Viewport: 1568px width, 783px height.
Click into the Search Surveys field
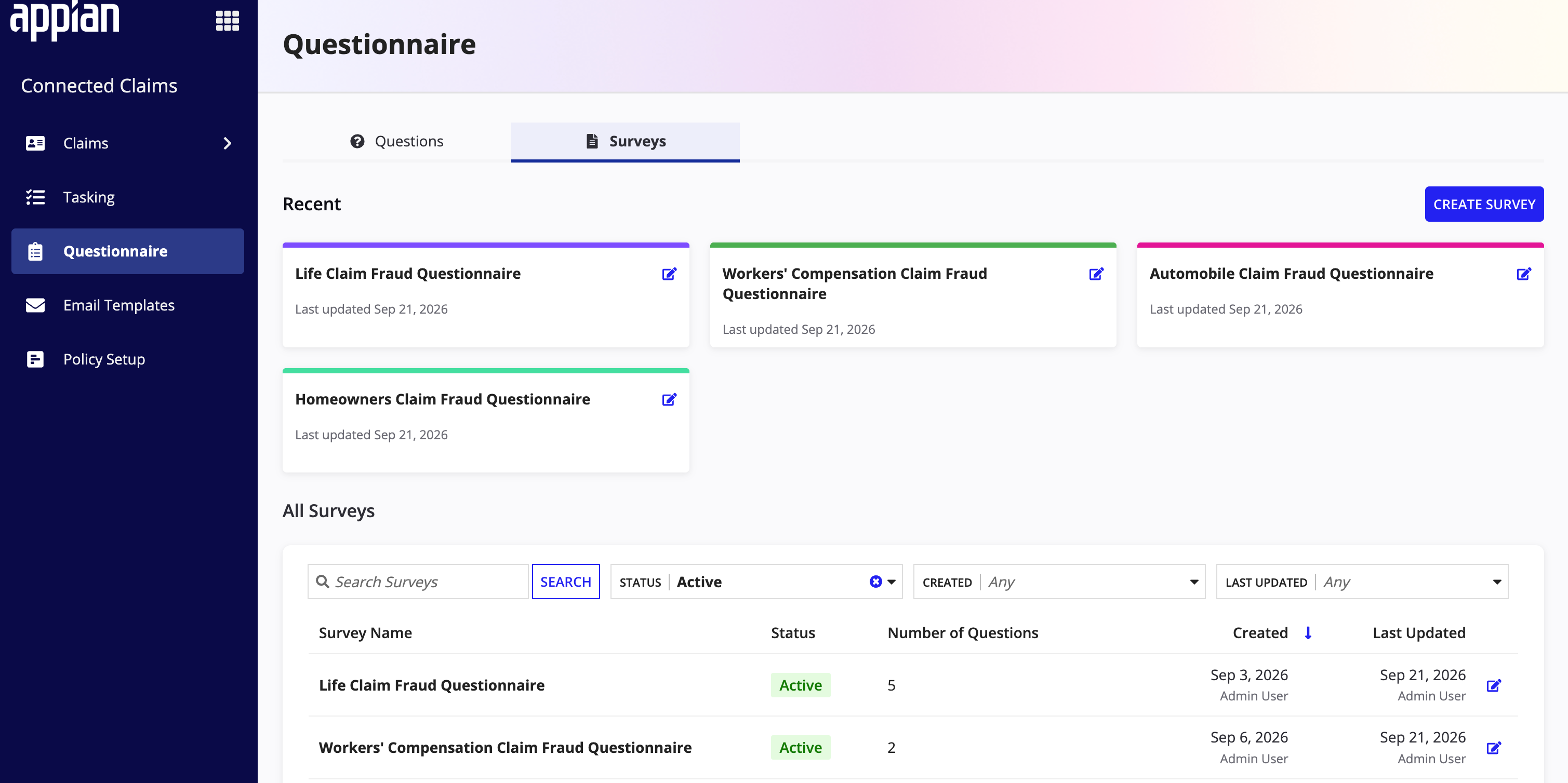tap(418, 582)
